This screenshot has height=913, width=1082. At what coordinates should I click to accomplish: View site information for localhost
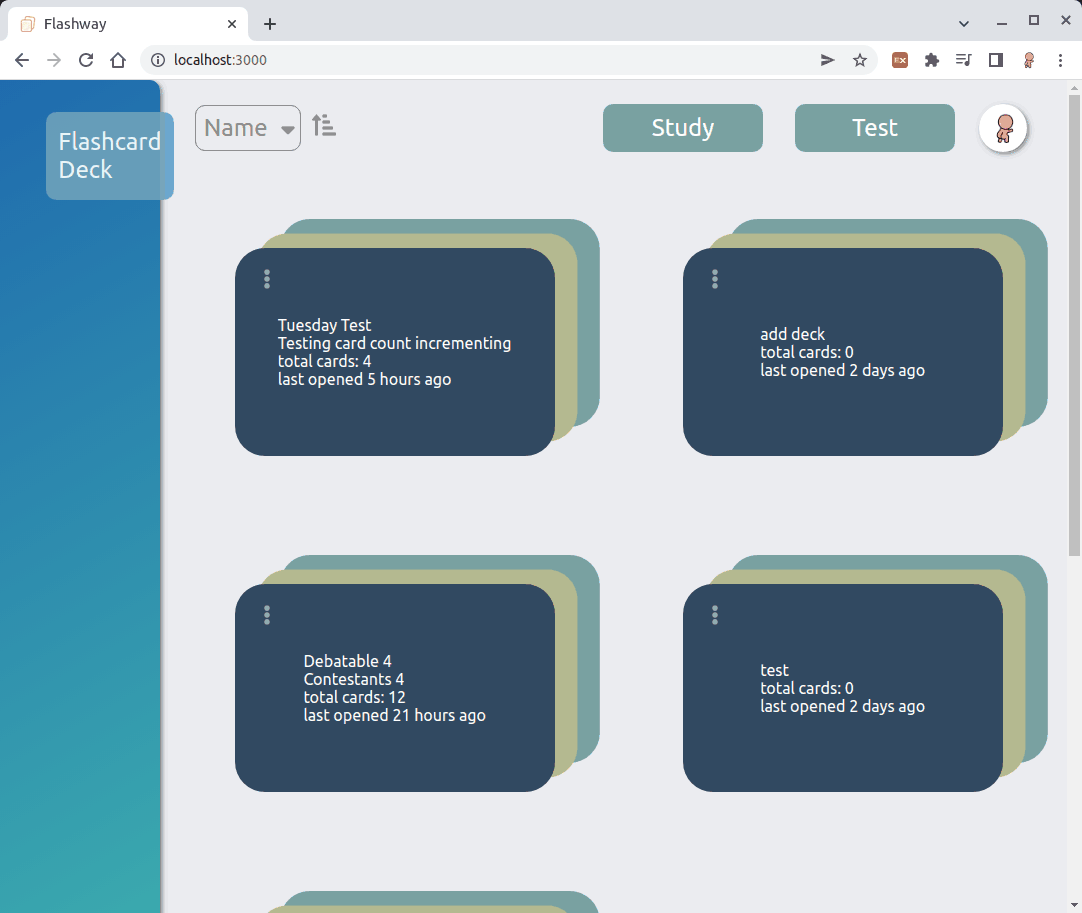tap(158, 60)
